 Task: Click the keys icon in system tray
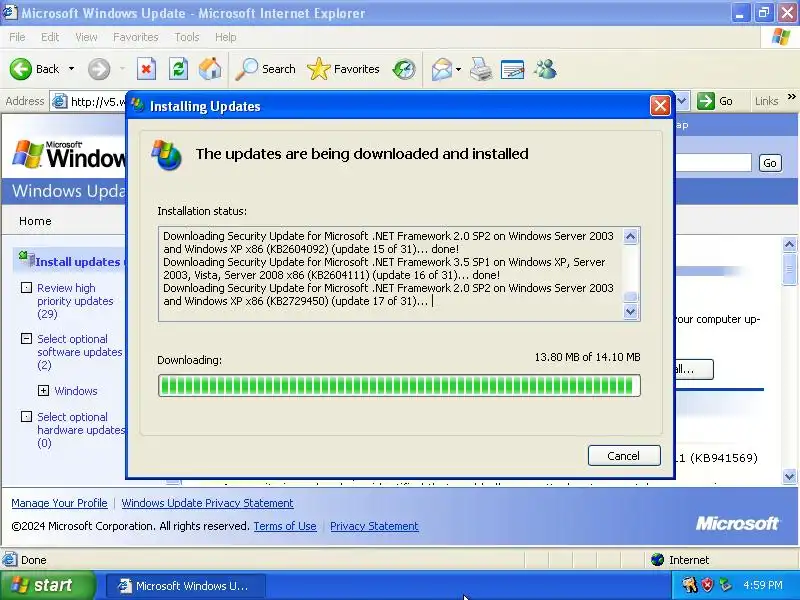[x=690, y=585]
